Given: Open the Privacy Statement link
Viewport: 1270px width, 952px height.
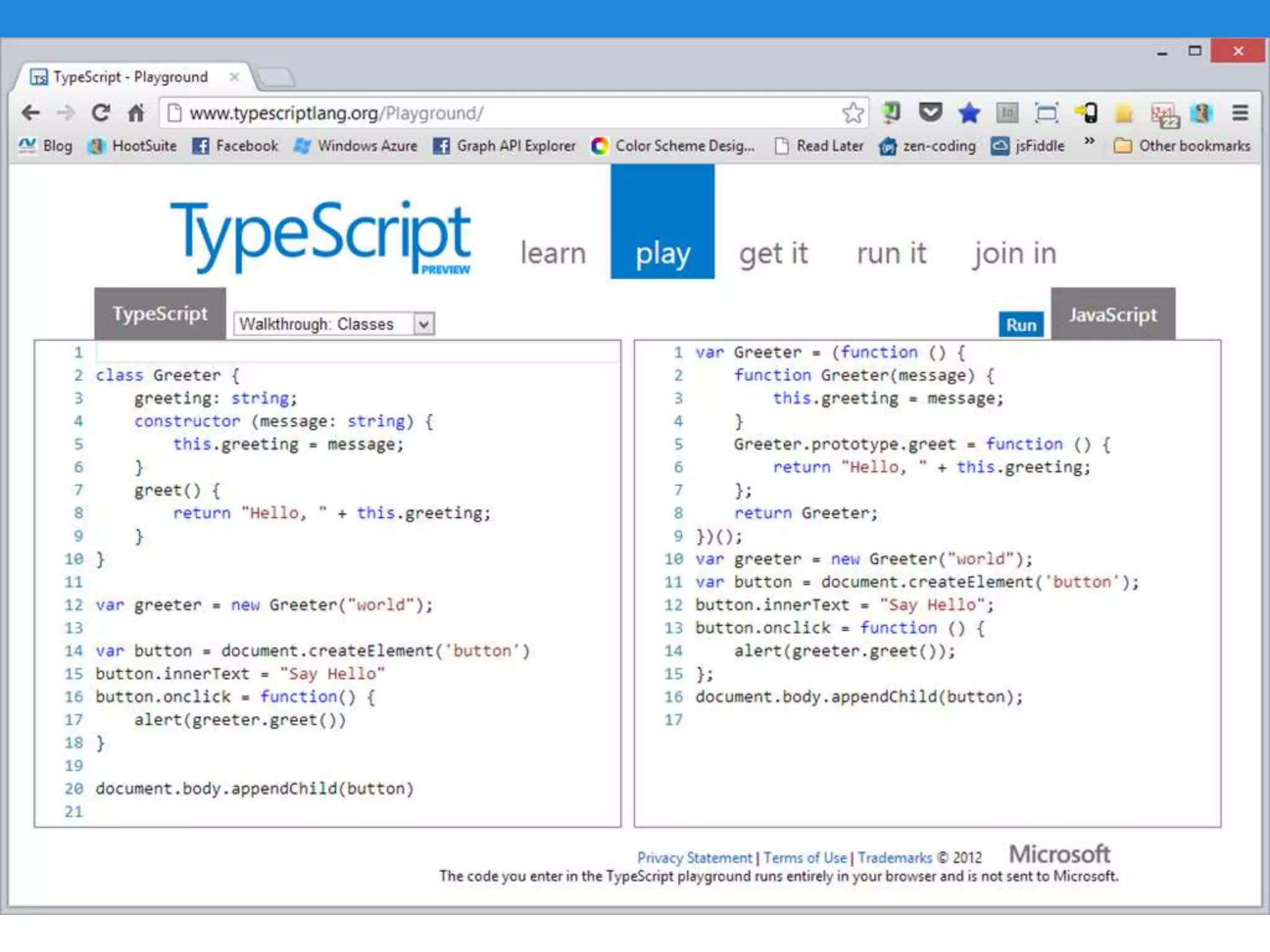Looking at the screenshot, I should pyautogui.click(x=694, y=858).
